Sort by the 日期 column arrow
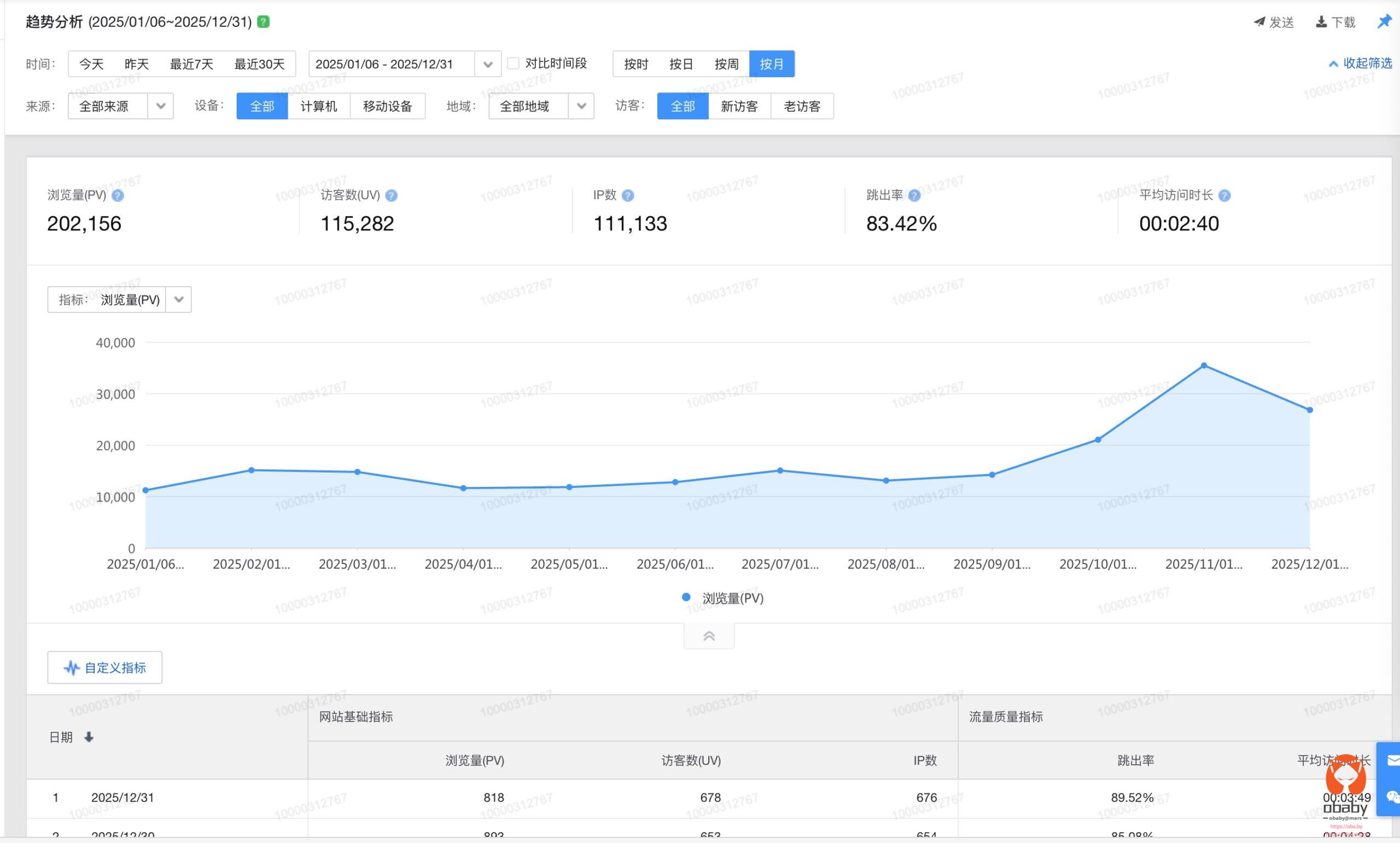This screenshot has height=843, width=1400. (89, 737)
